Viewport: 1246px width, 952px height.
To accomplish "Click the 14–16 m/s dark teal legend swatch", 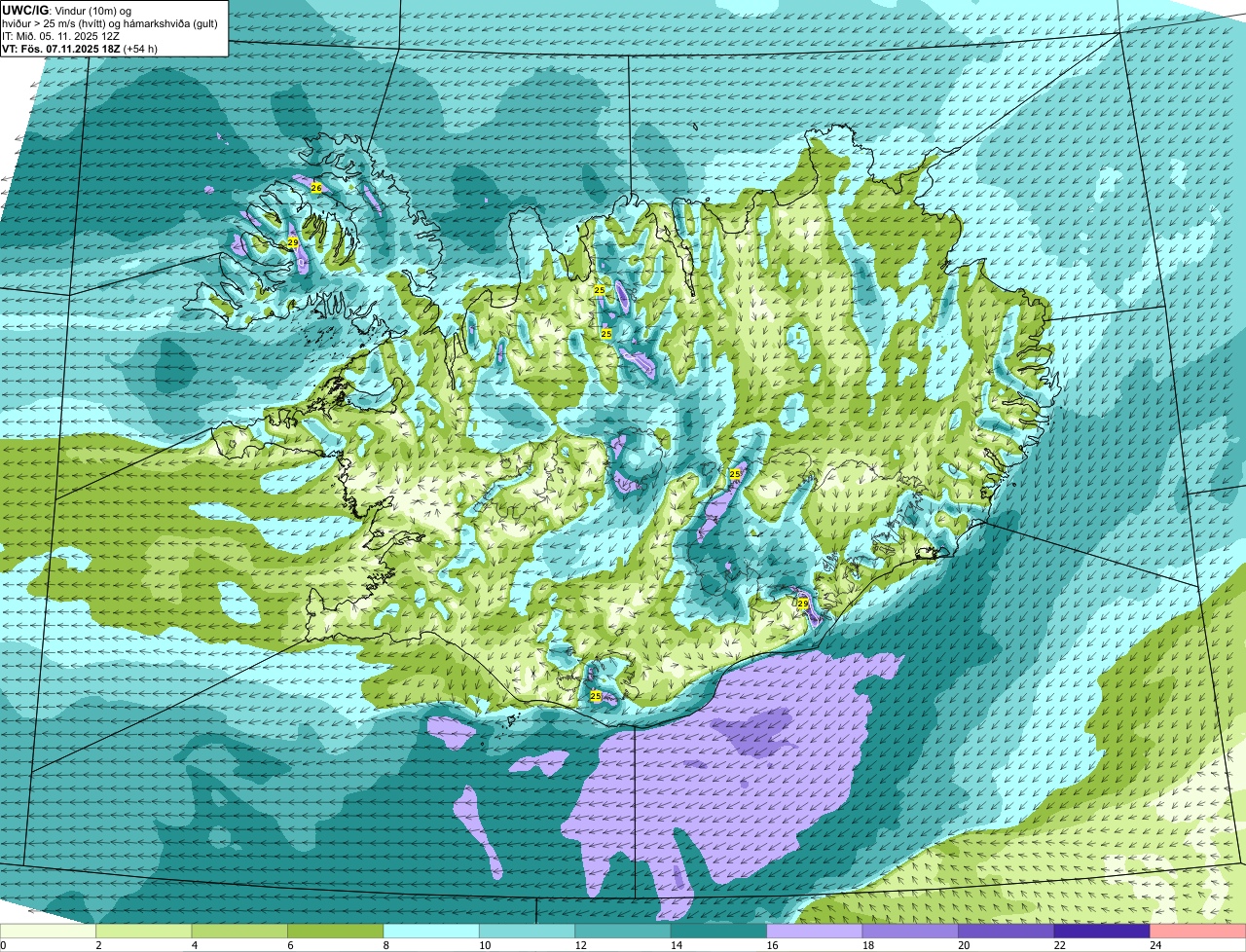I will pyautogui.click(x=719, y=931).
